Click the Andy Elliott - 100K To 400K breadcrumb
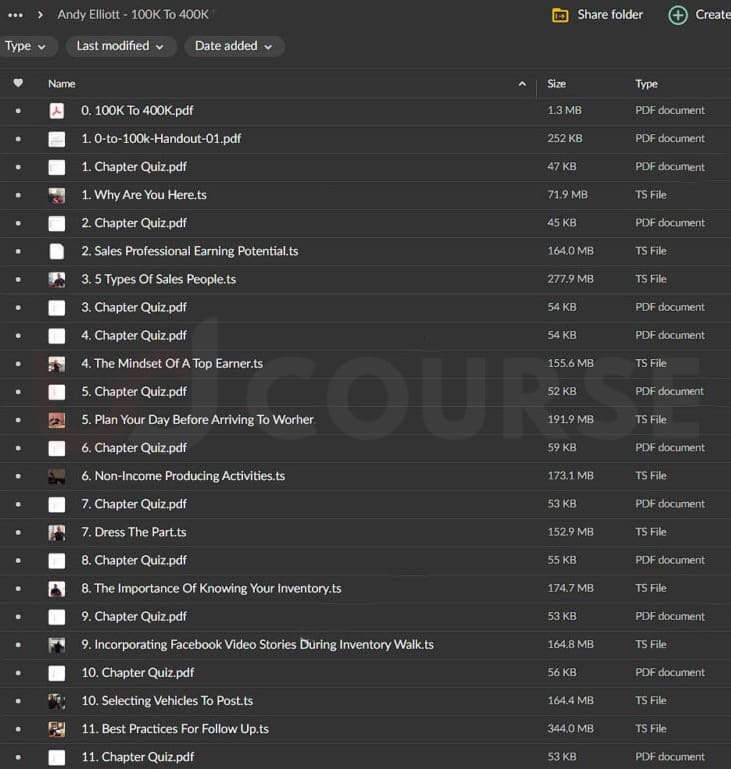Screen dimensions: 731x769 pos(133,15)
